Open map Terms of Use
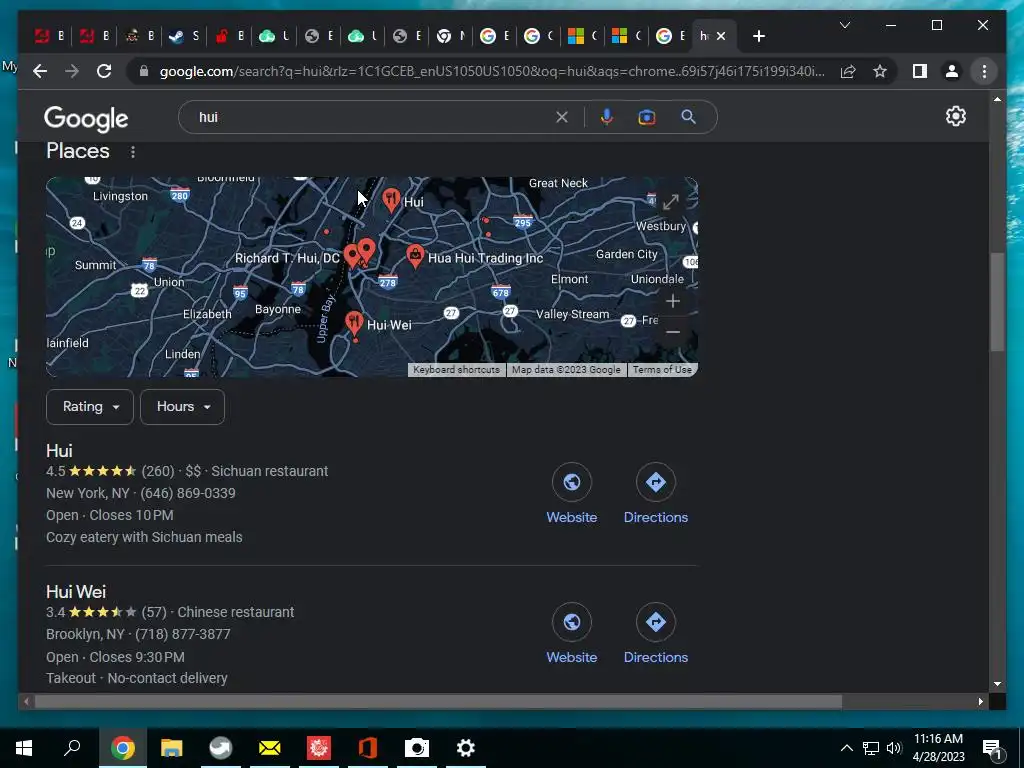1024x768 pixels. click(x=662, y=370)
